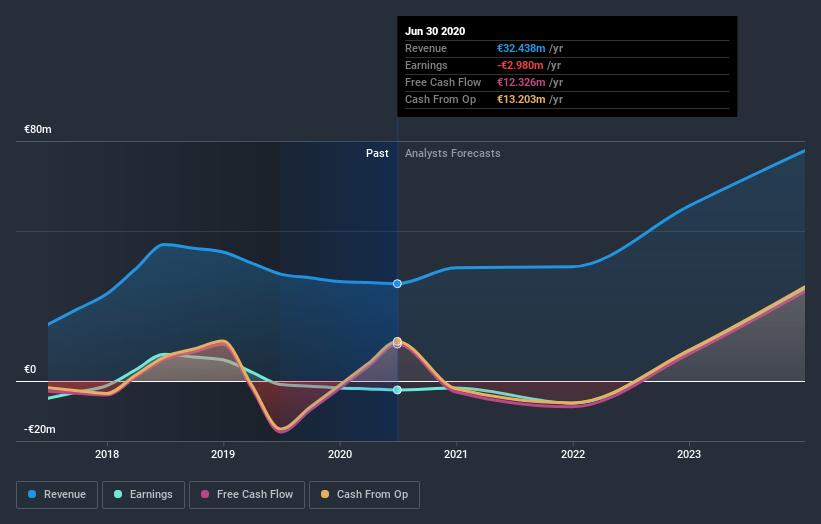
Task: Click the revenue value €32.438m in tooltip
Action: click(521, 48)
